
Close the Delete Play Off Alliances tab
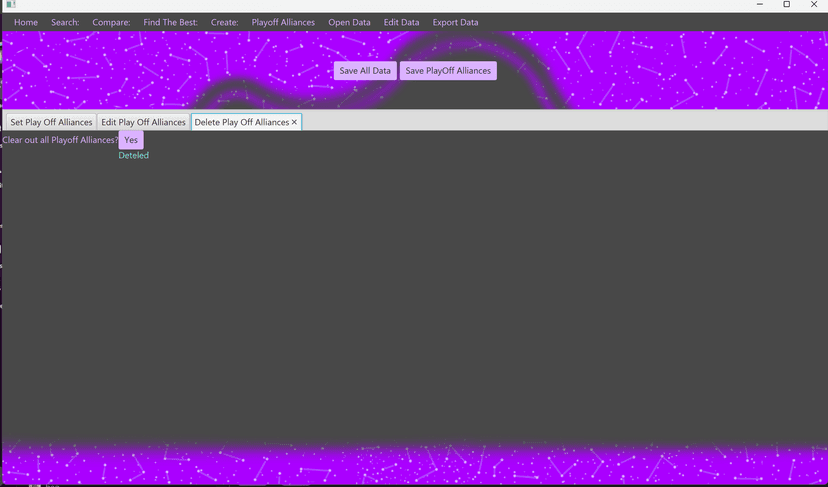tap(294, 122)
